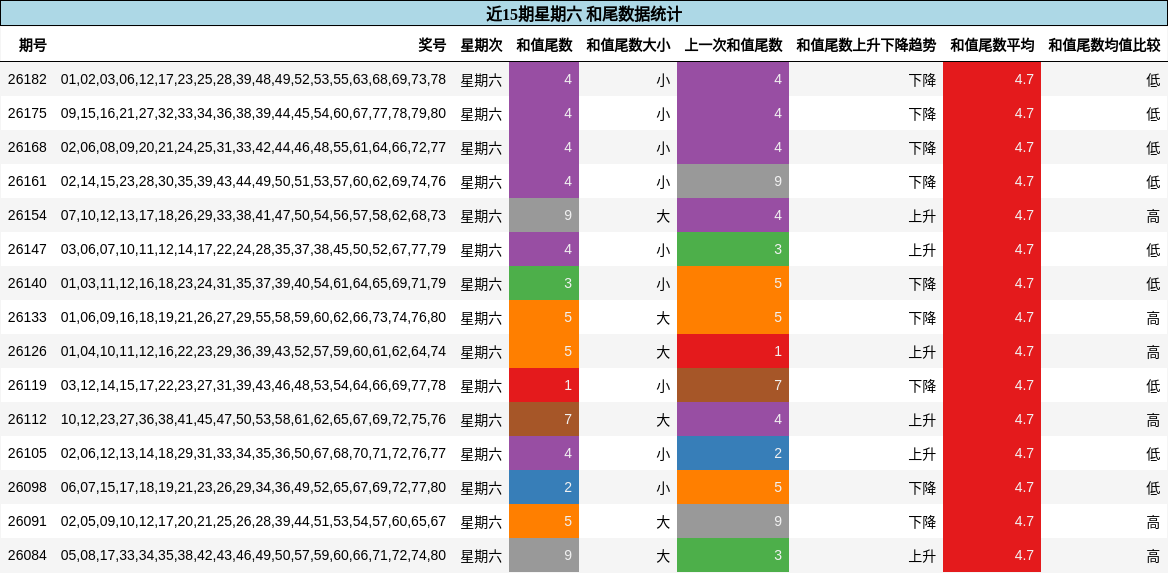This screenshot has width=1168, height=573.
Task: Select period number 26105
Action: pos(28,454)
